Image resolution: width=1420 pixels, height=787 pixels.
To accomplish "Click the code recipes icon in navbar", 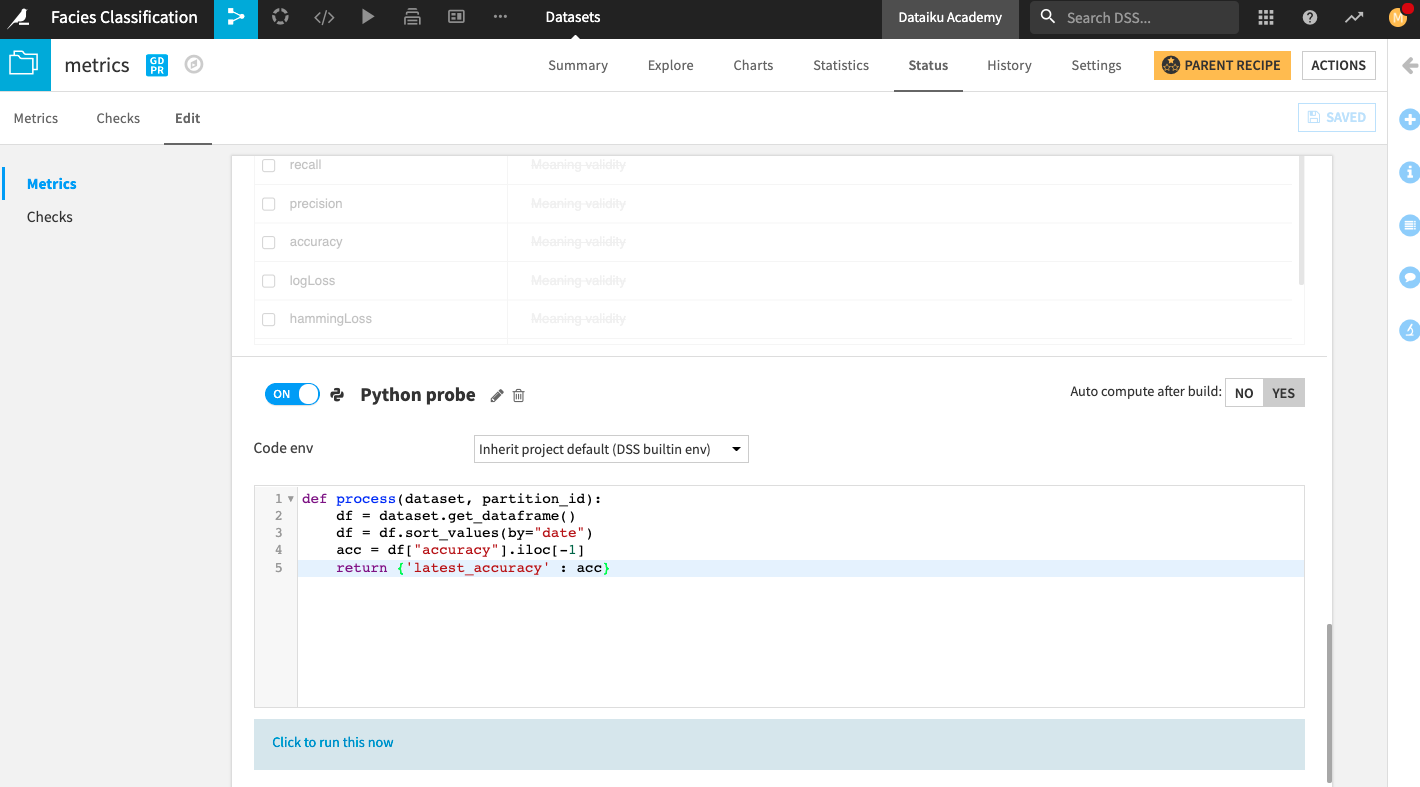I will (324, 18).
